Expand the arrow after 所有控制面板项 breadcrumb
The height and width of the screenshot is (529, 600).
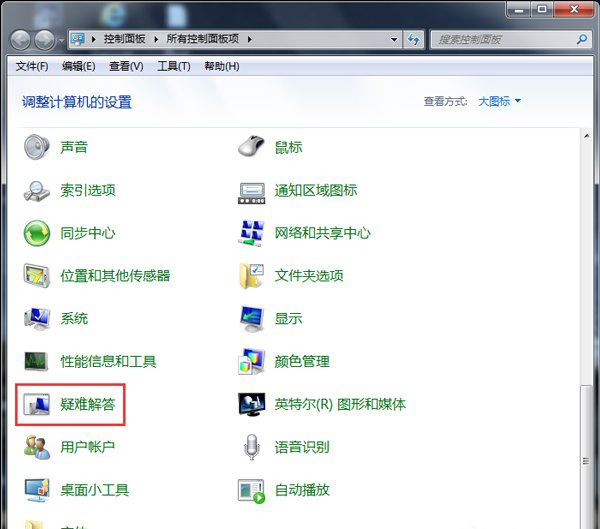click(249, 39)
